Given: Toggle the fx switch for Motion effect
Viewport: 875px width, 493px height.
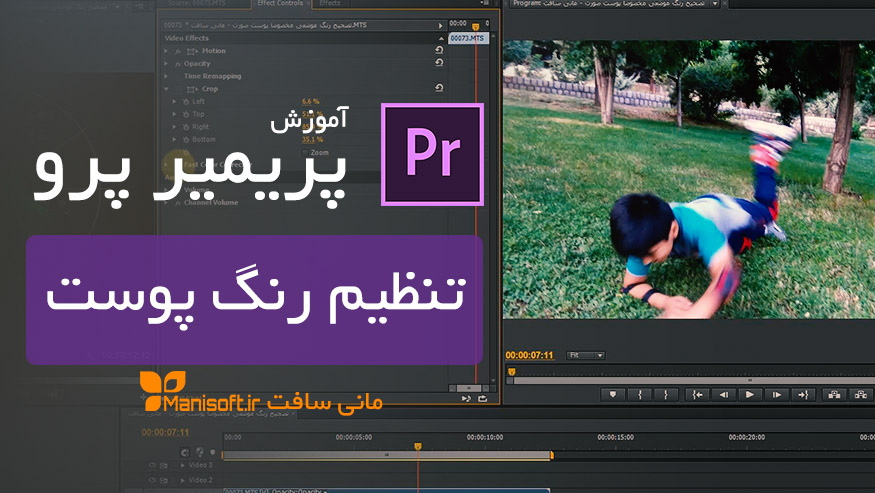Looking at the screenshot, I should point(178,51).
